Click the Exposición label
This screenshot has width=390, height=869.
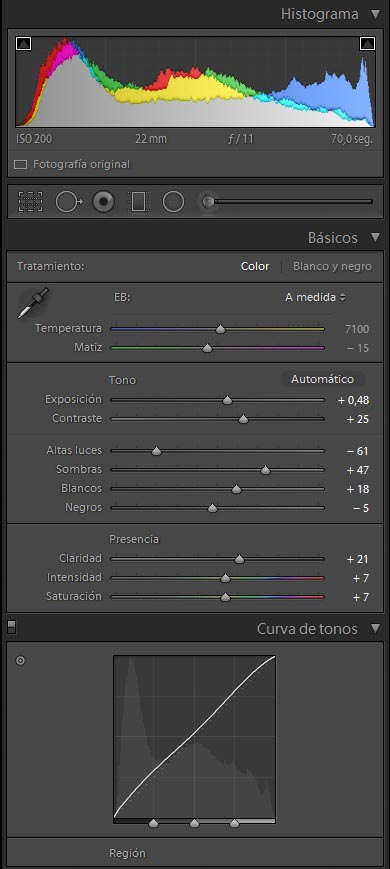pyautogui.click(x=74, y=400)
